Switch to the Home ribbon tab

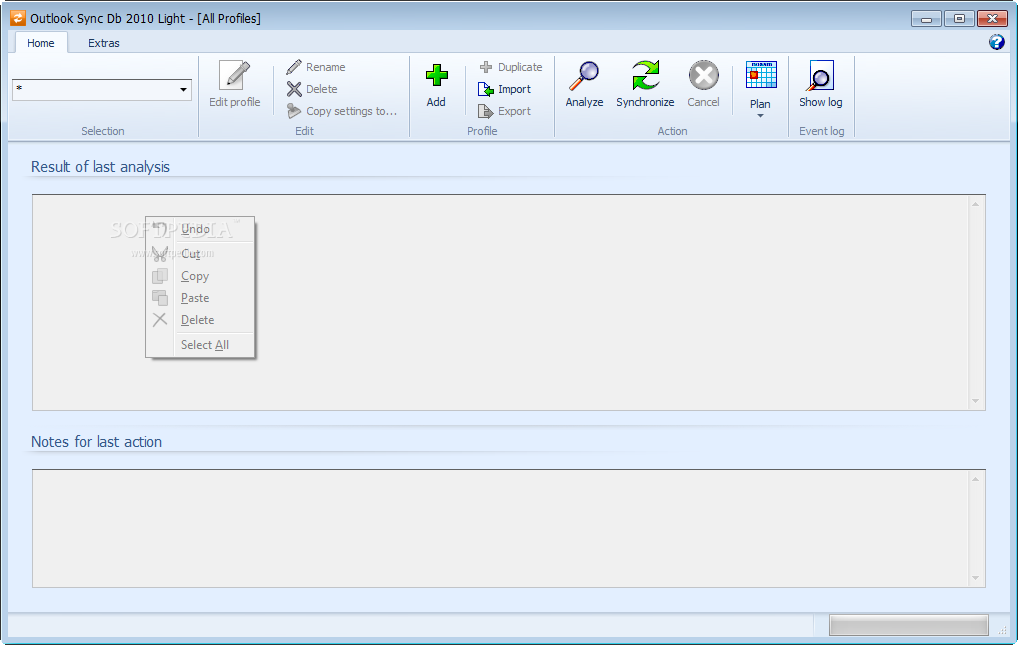pyautogui.click(x=41, y=43)
